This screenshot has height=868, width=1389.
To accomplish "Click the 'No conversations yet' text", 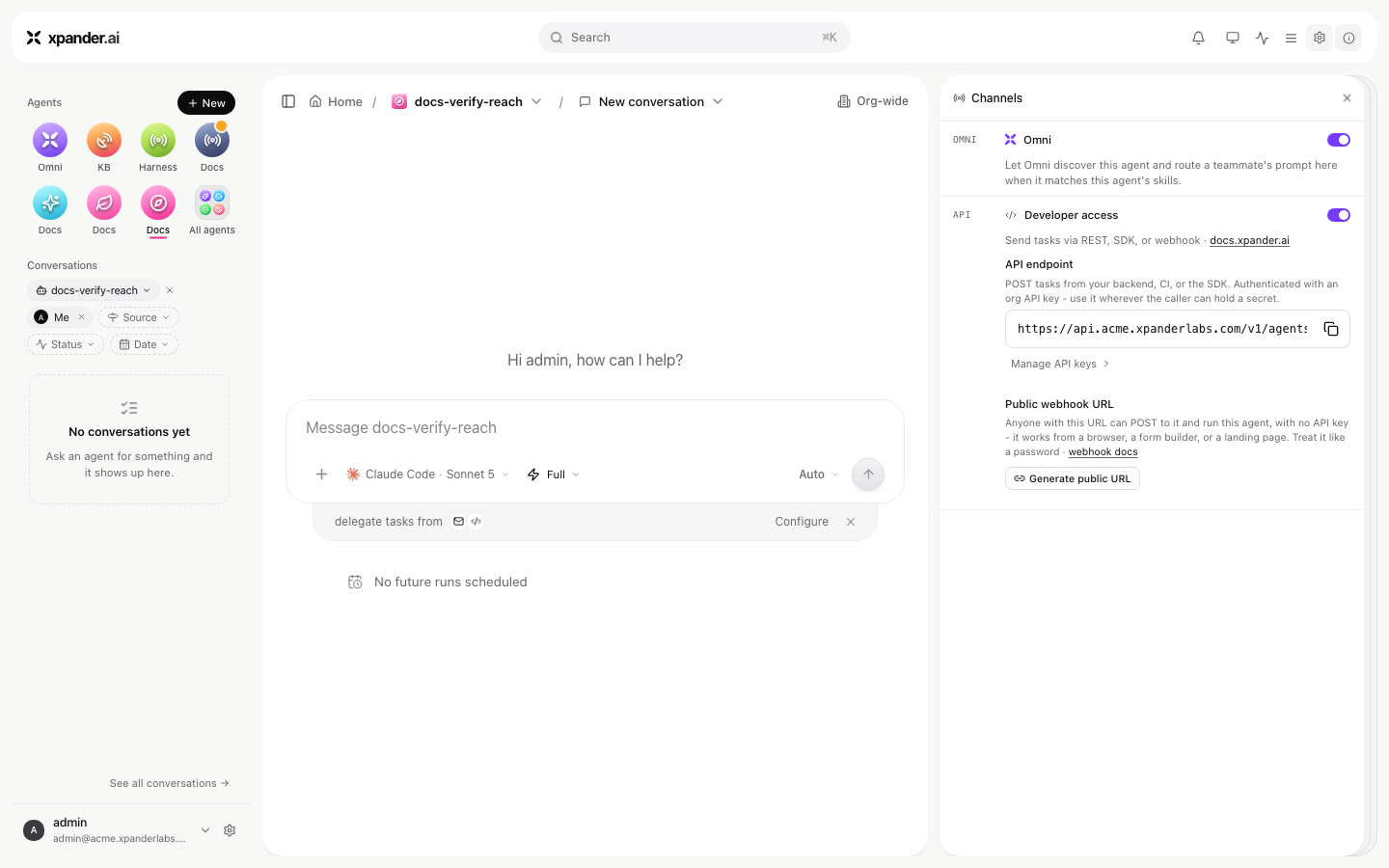I will coord(129,432).
